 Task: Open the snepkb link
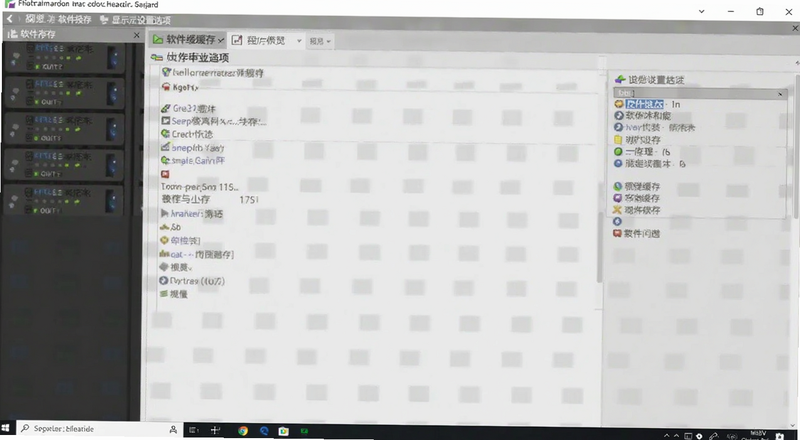pos(197,148)
